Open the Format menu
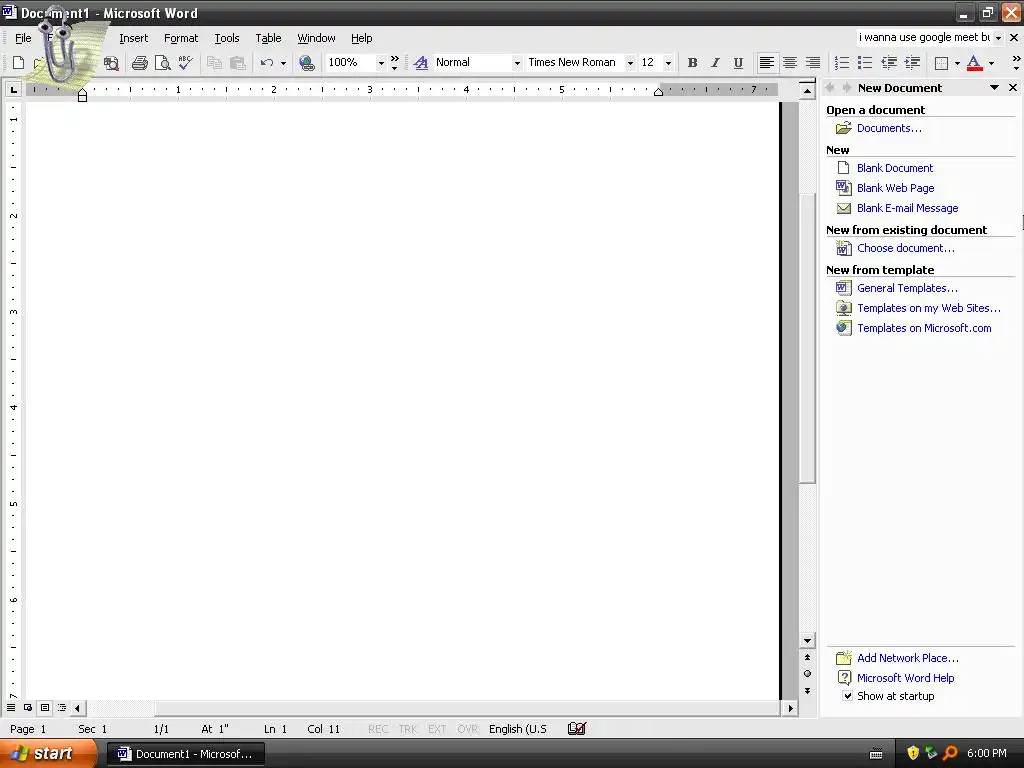The image size is (1024, 768). [x=181, y=38]
